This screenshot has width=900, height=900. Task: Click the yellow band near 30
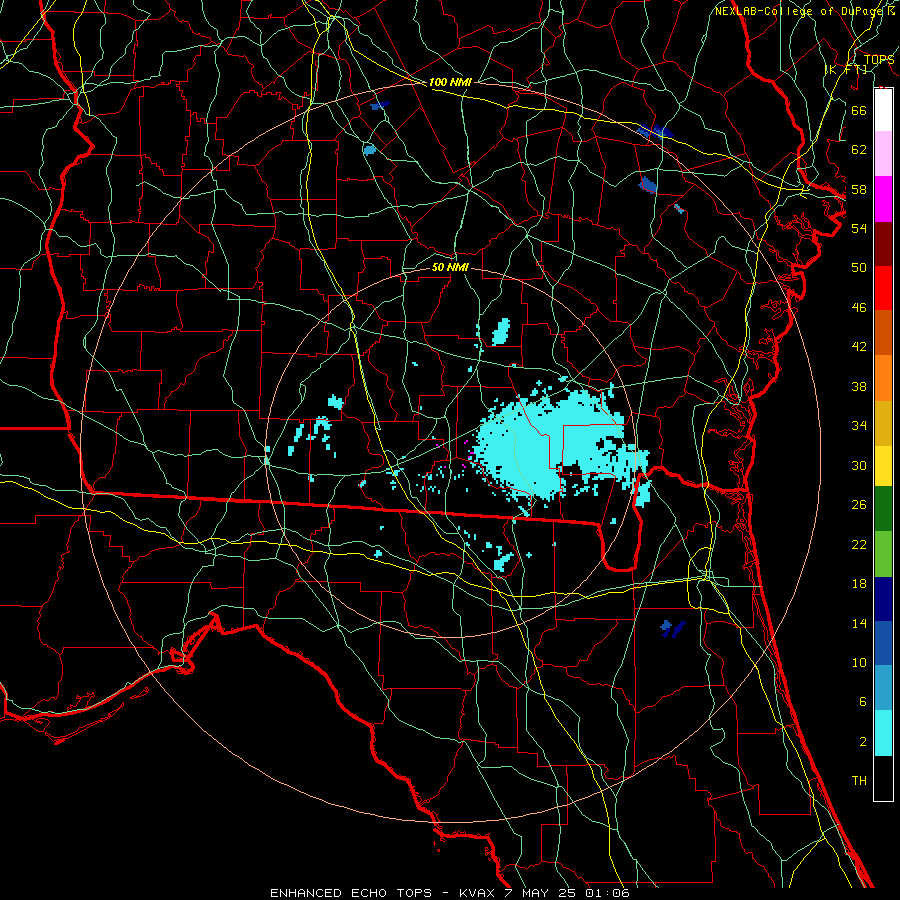click(883, 465)
